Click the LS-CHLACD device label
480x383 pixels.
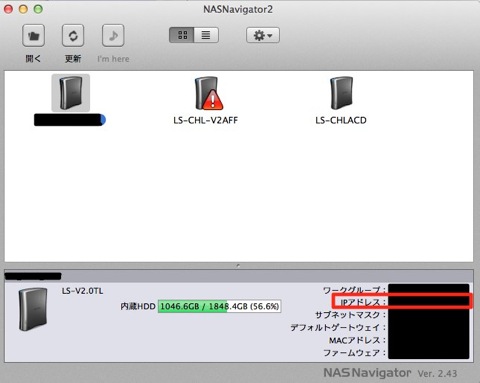[341, 120]
